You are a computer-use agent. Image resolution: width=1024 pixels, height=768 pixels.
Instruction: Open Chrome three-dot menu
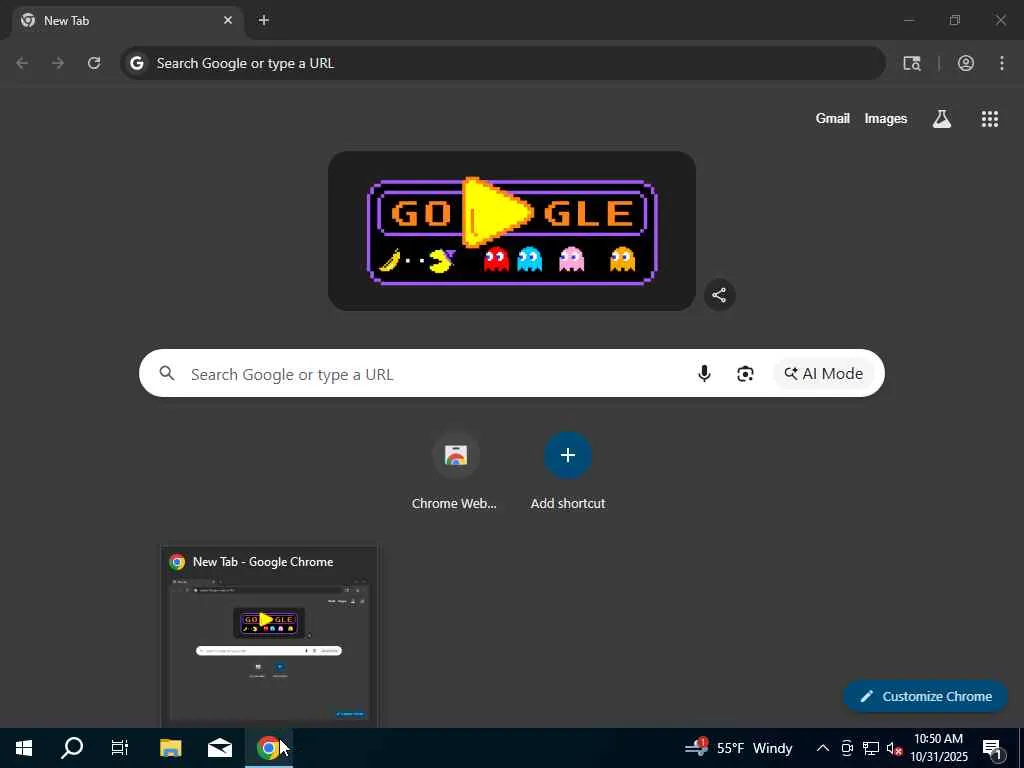pos(1002,63)
